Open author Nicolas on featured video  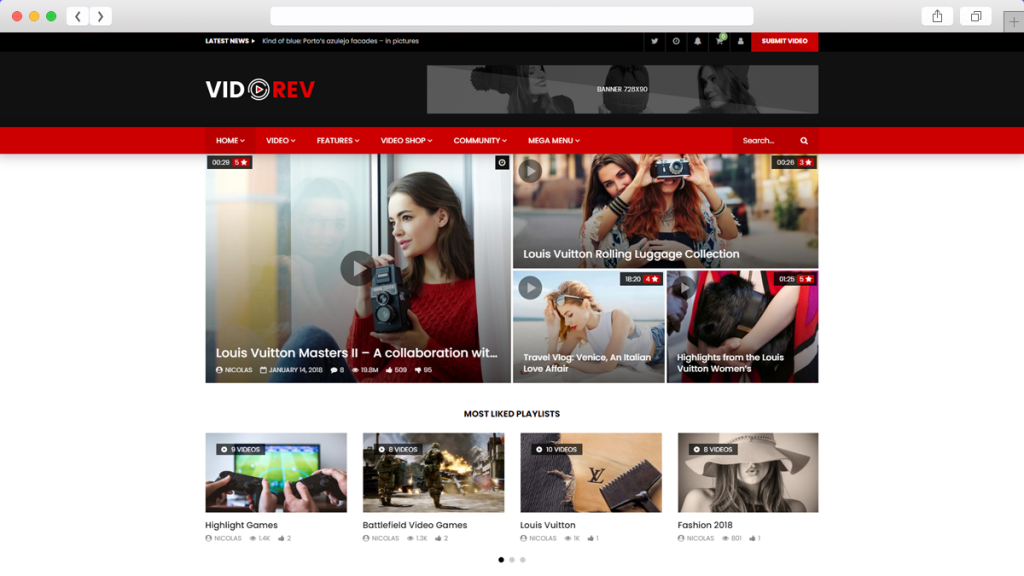tap(234, 370)
